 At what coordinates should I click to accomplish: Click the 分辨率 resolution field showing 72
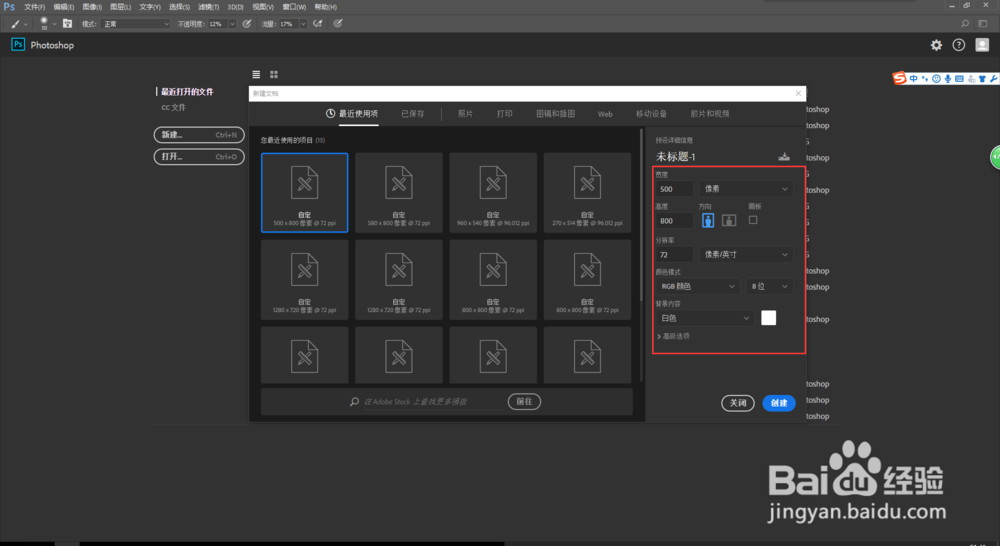(675, 255)
